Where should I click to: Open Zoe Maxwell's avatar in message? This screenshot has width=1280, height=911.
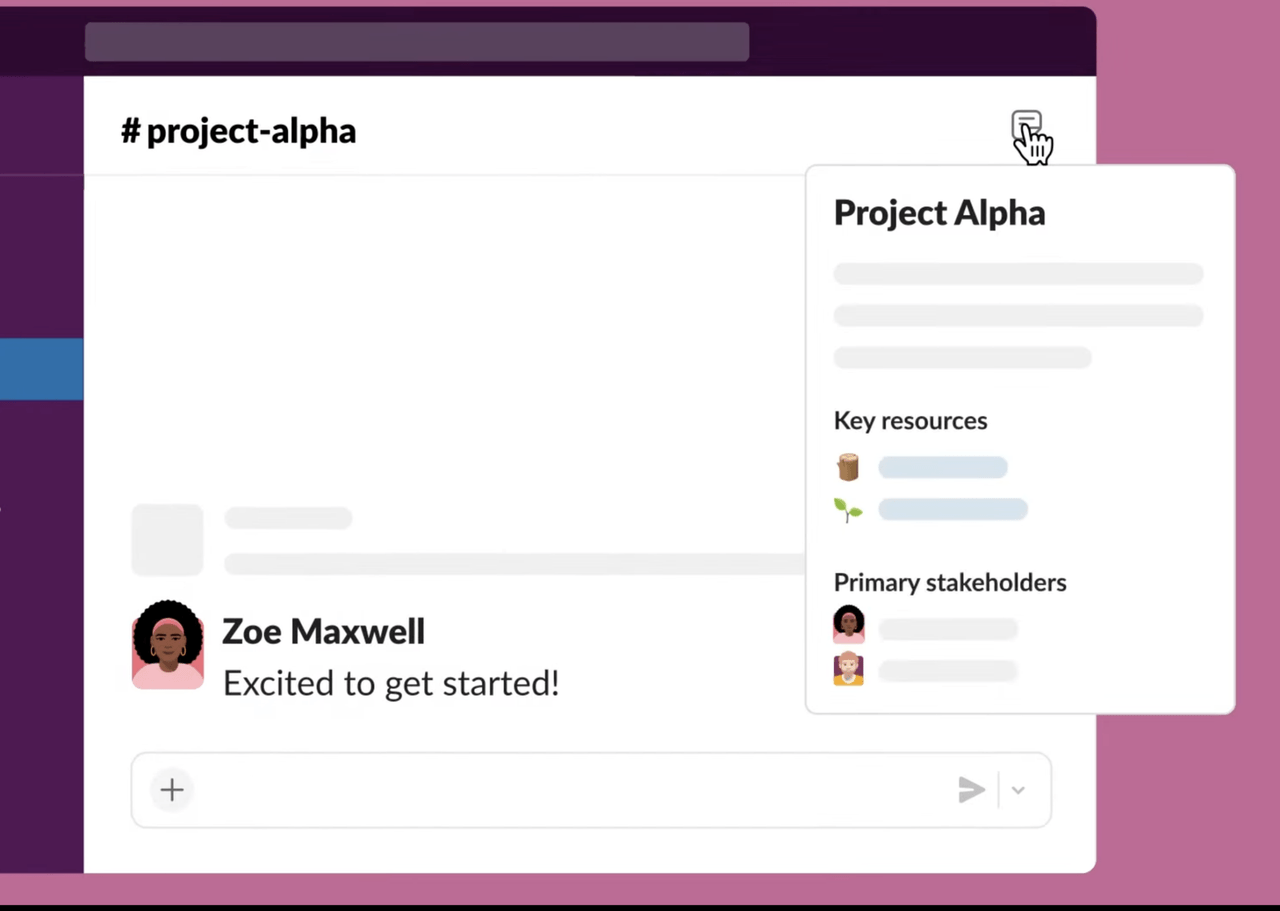(168, 645)
